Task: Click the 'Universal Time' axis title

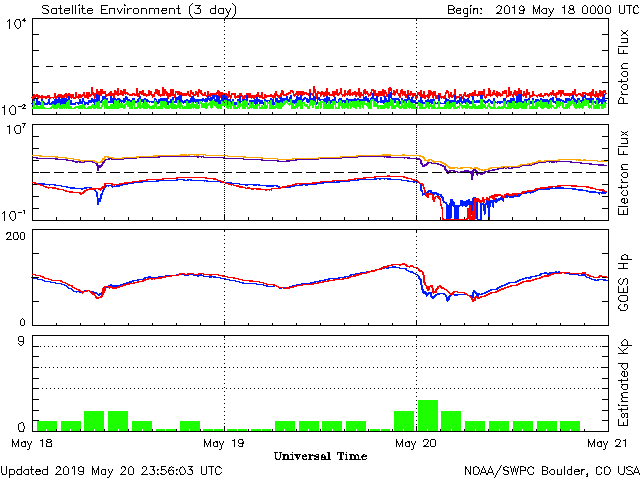Action: (x=320, y=456)
